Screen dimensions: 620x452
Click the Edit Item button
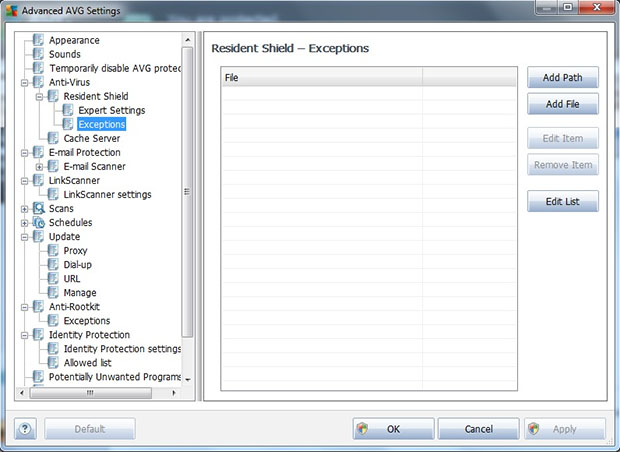[563, 138]
